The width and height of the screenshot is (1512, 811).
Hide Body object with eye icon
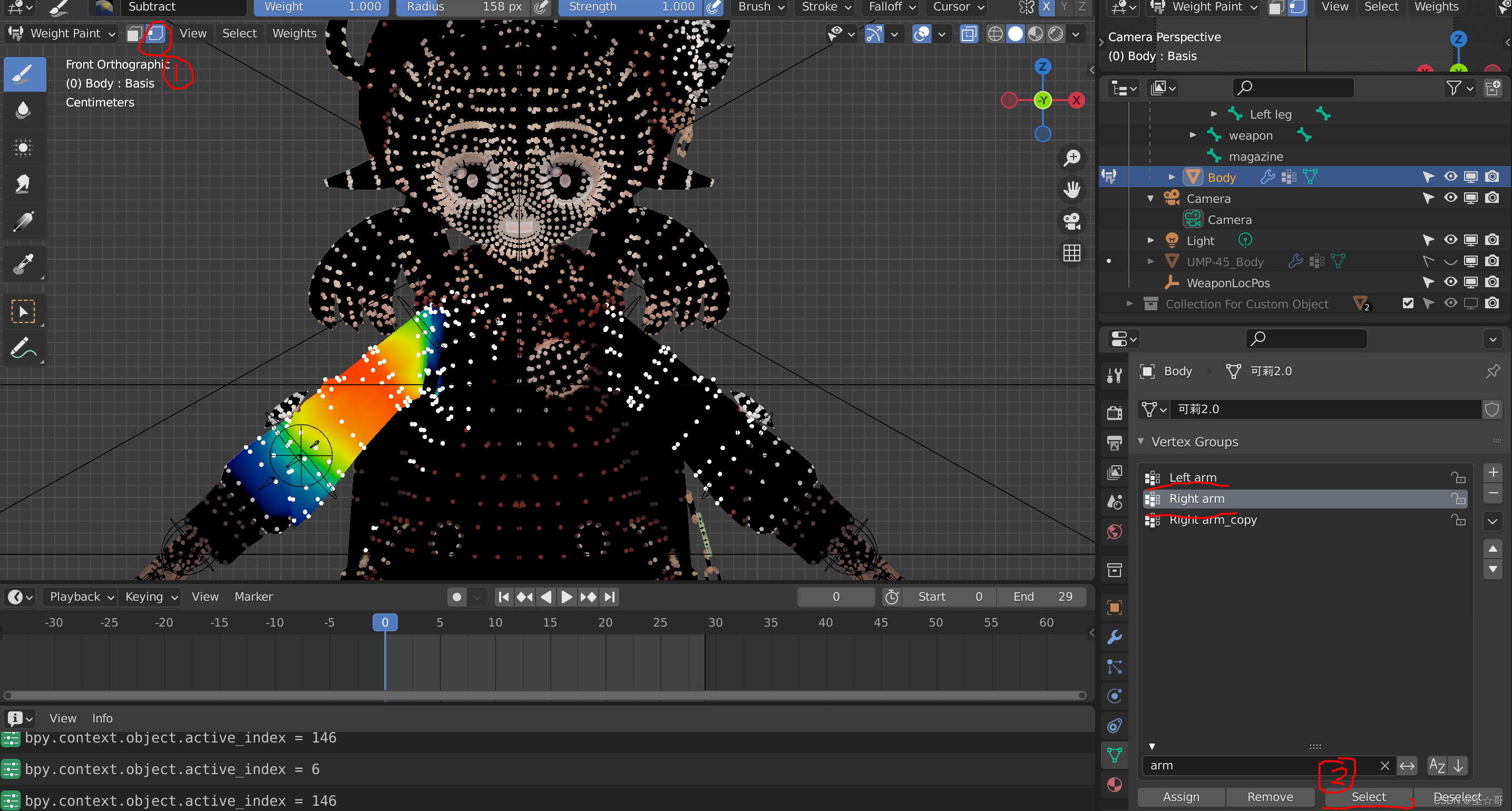click(x=1450, y=177)
